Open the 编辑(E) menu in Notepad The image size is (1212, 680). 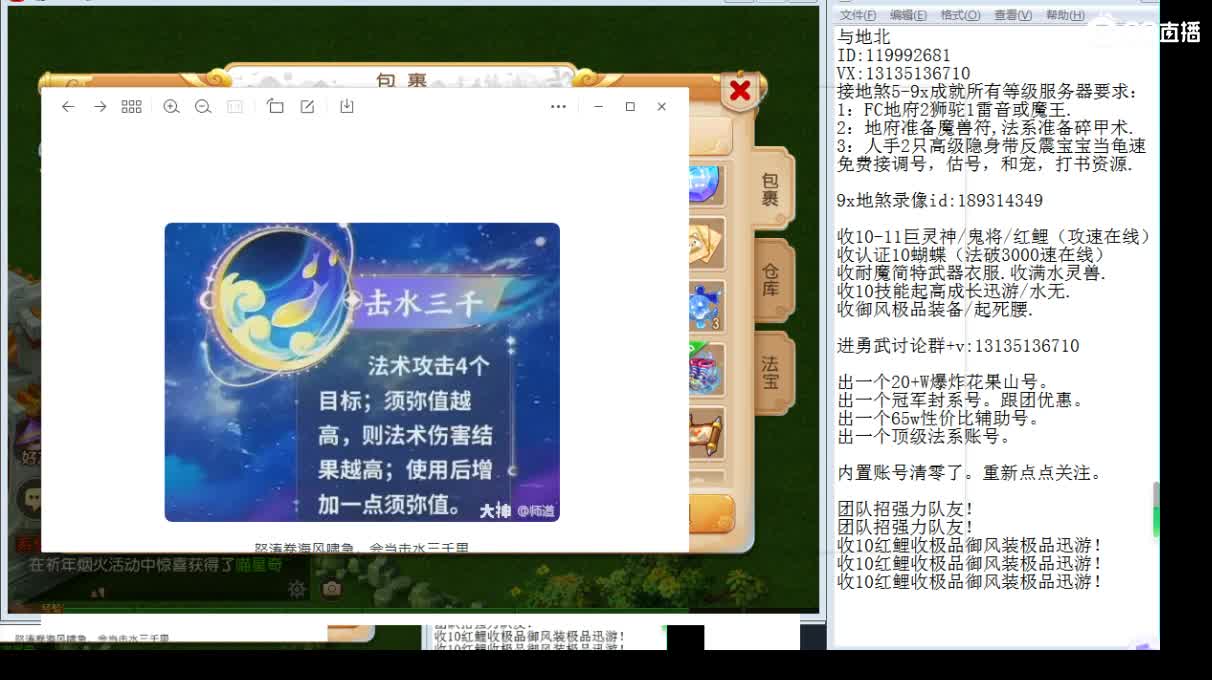tap(908, 15)
